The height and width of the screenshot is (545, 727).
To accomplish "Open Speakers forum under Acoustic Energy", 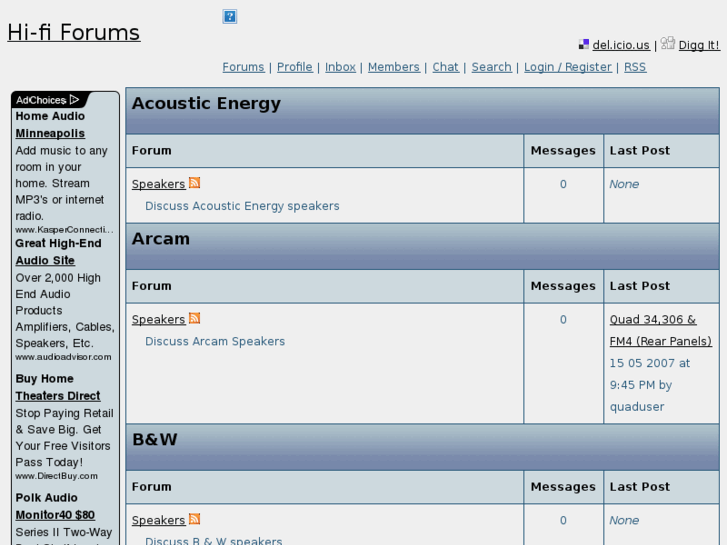I will (159, 184).
